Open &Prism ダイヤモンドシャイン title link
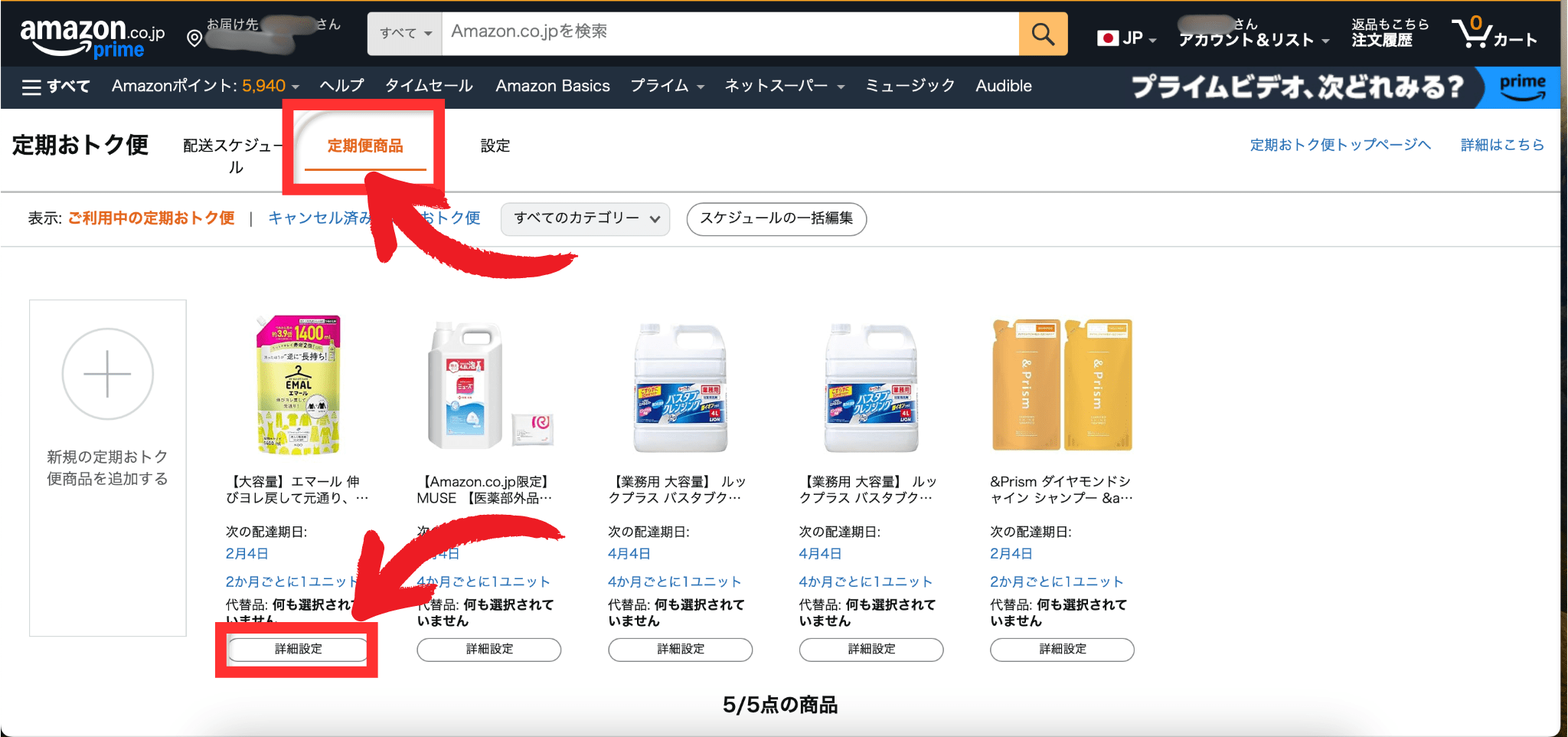 point(1061,490)
